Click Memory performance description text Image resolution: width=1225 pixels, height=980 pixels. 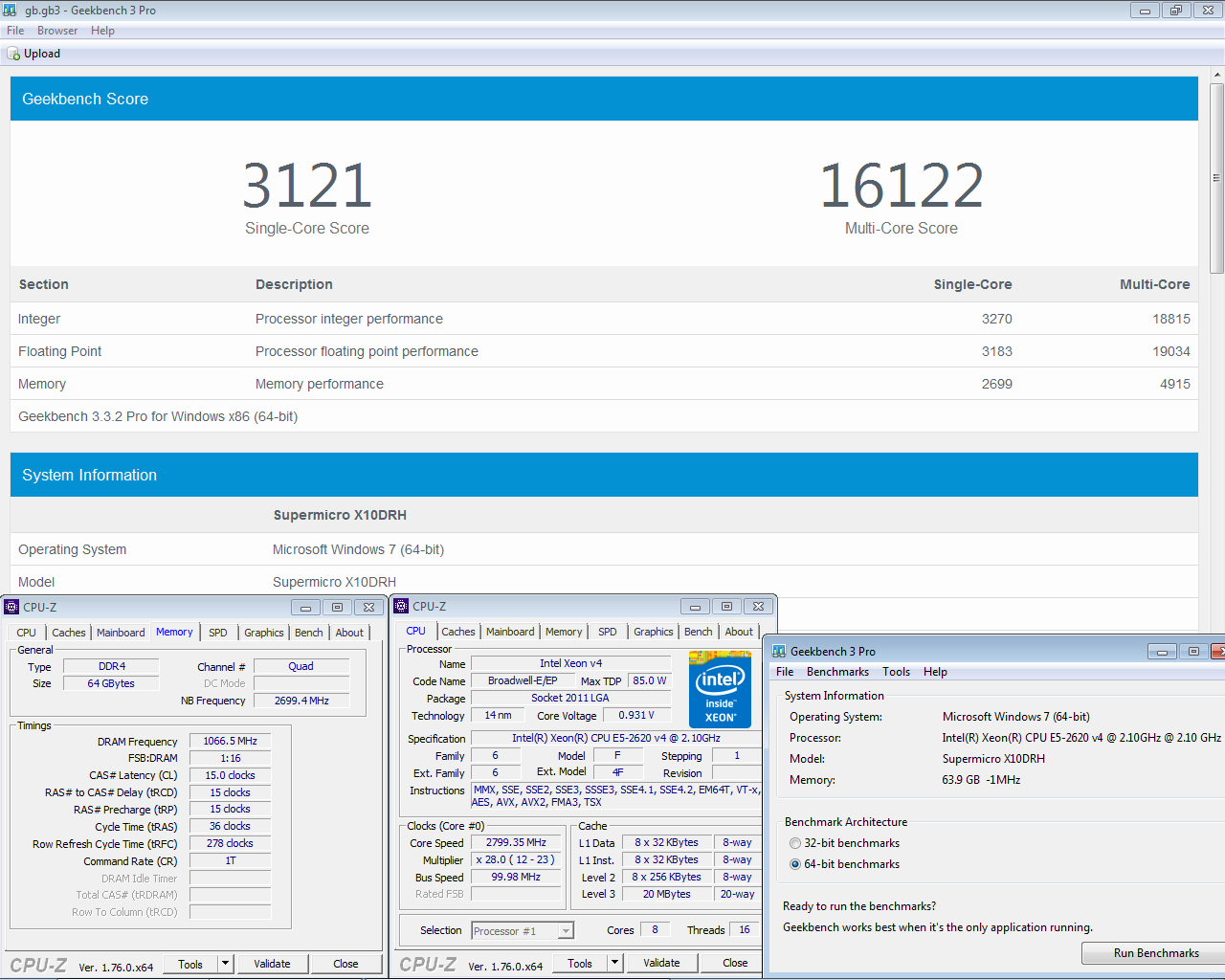[x=320, y=384]
